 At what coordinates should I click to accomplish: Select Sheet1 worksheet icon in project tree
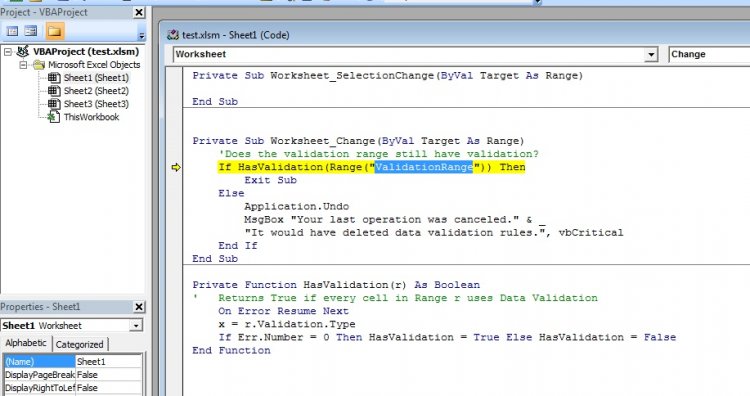point(54,77)
